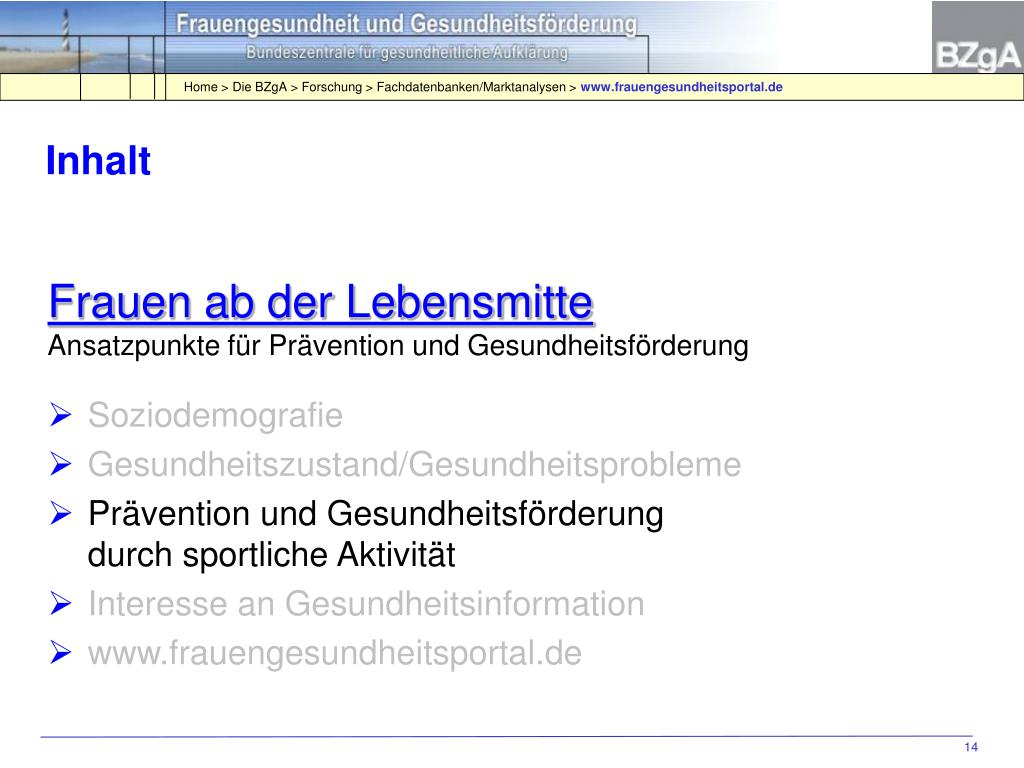Open the 'Frauen ab der Lebensmitte' link
The height and width of the screenshot is (768, 1024).
pyautogui.click(x=321, y=302)
